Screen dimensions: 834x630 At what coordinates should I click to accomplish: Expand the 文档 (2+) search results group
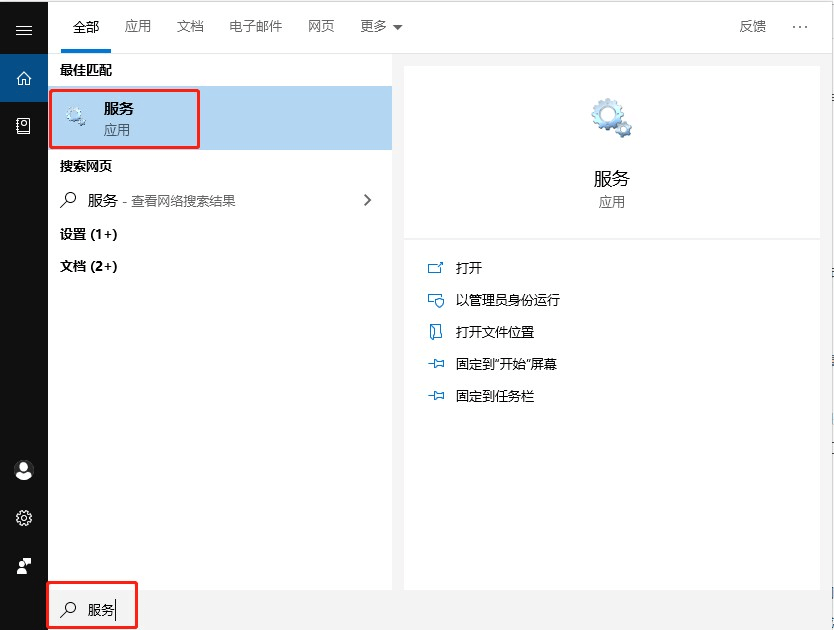point(88,266)
